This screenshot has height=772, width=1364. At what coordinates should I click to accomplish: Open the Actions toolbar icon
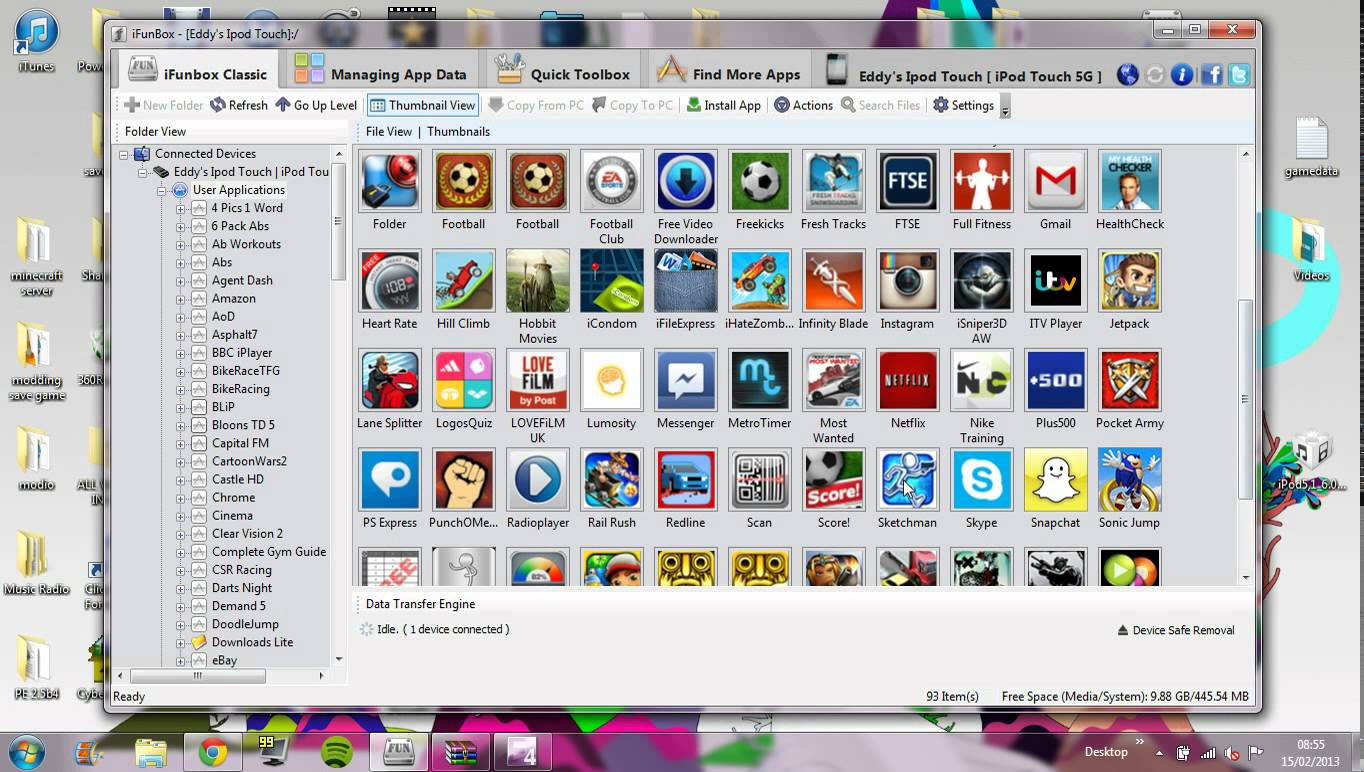[803, 105]
